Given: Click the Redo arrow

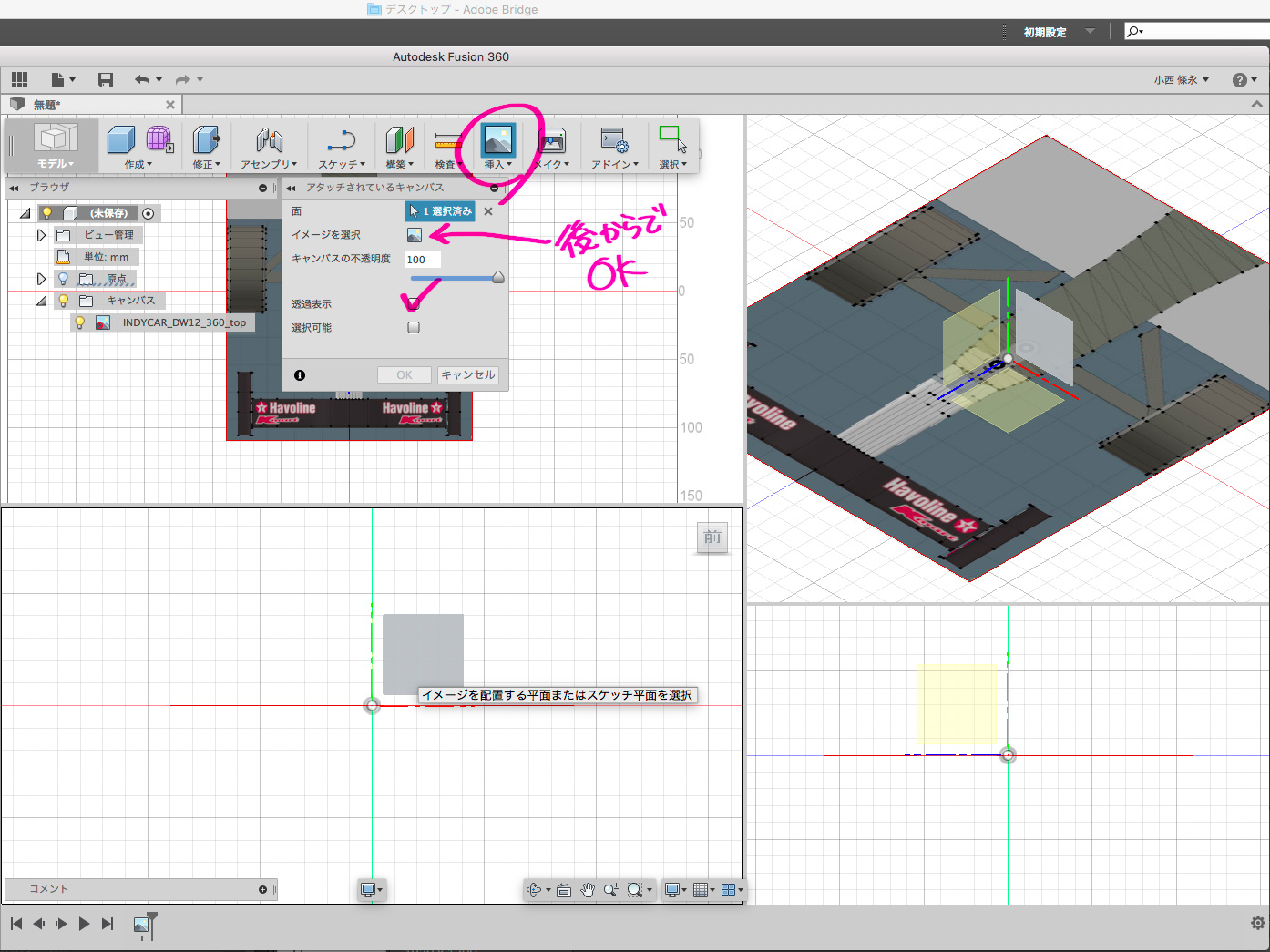Looking at the screenshot, I should (183, 80).
